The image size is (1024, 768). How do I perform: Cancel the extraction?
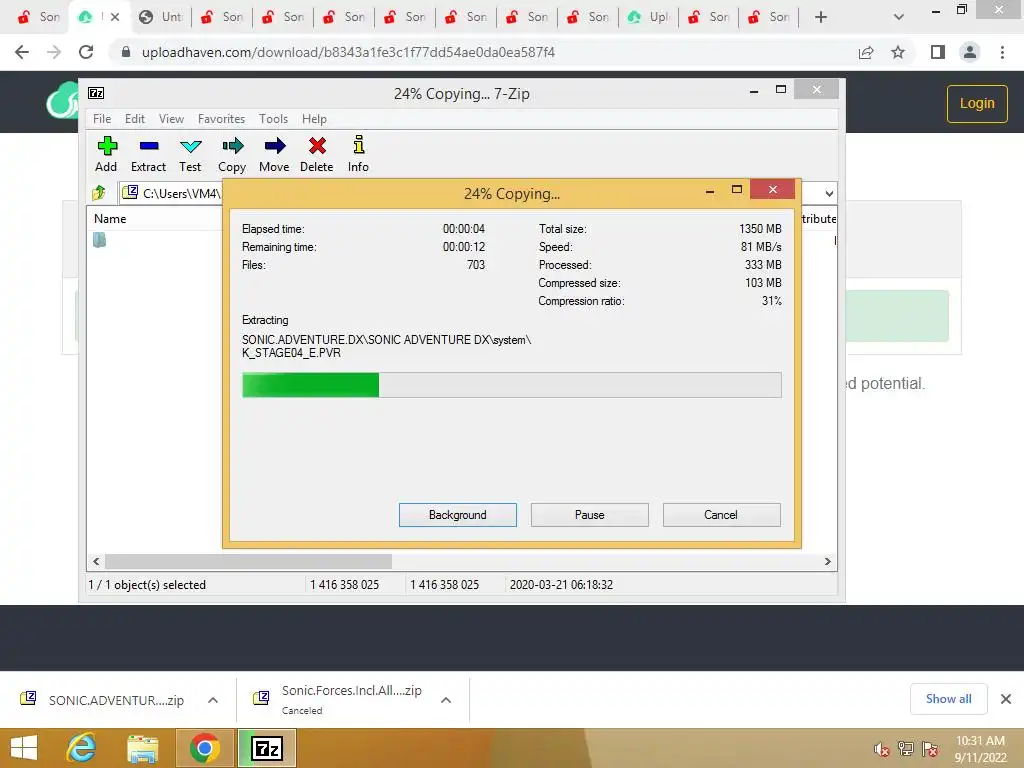click(x=722, y=515)
